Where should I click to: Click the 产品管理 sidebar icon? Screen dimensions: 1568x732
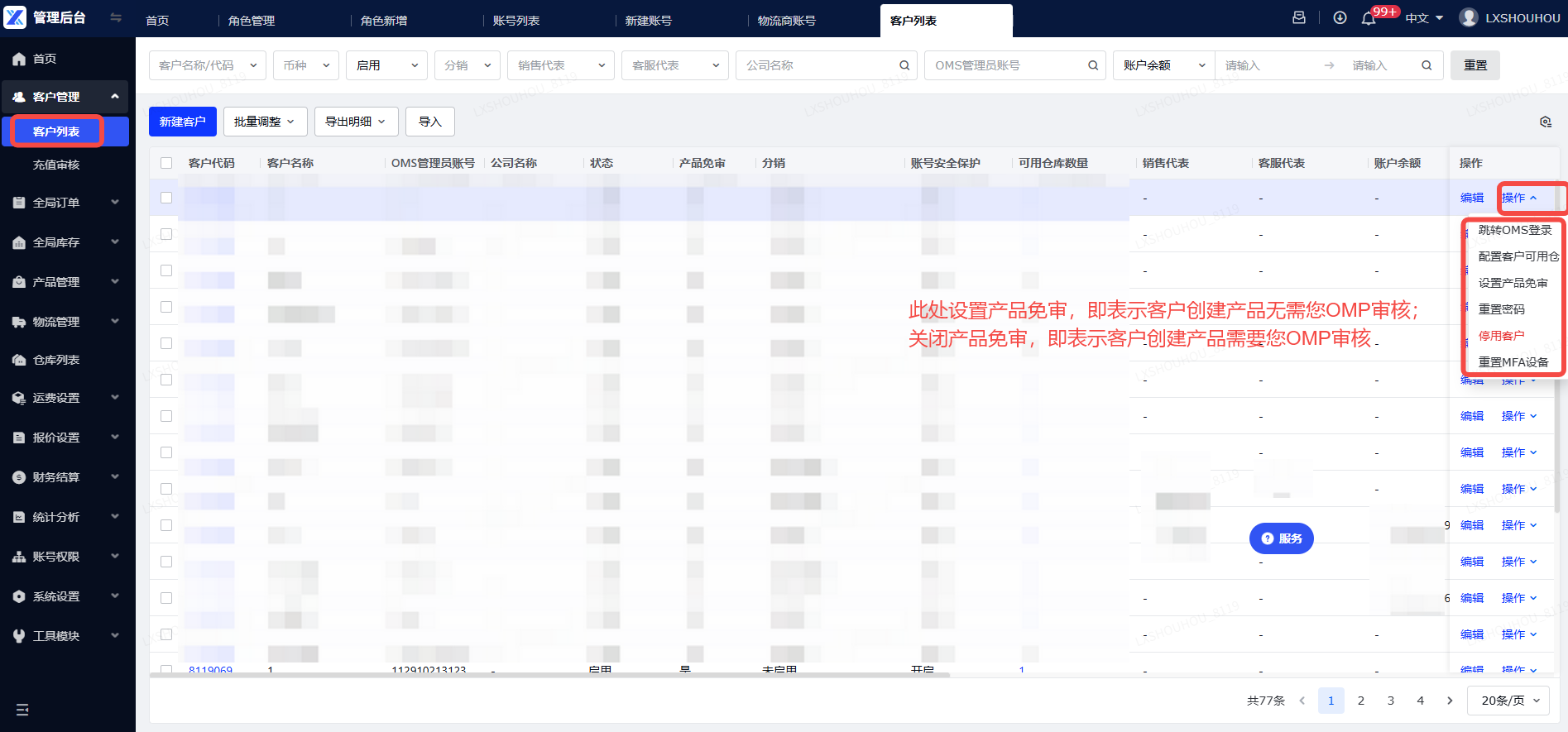point(19,282)
